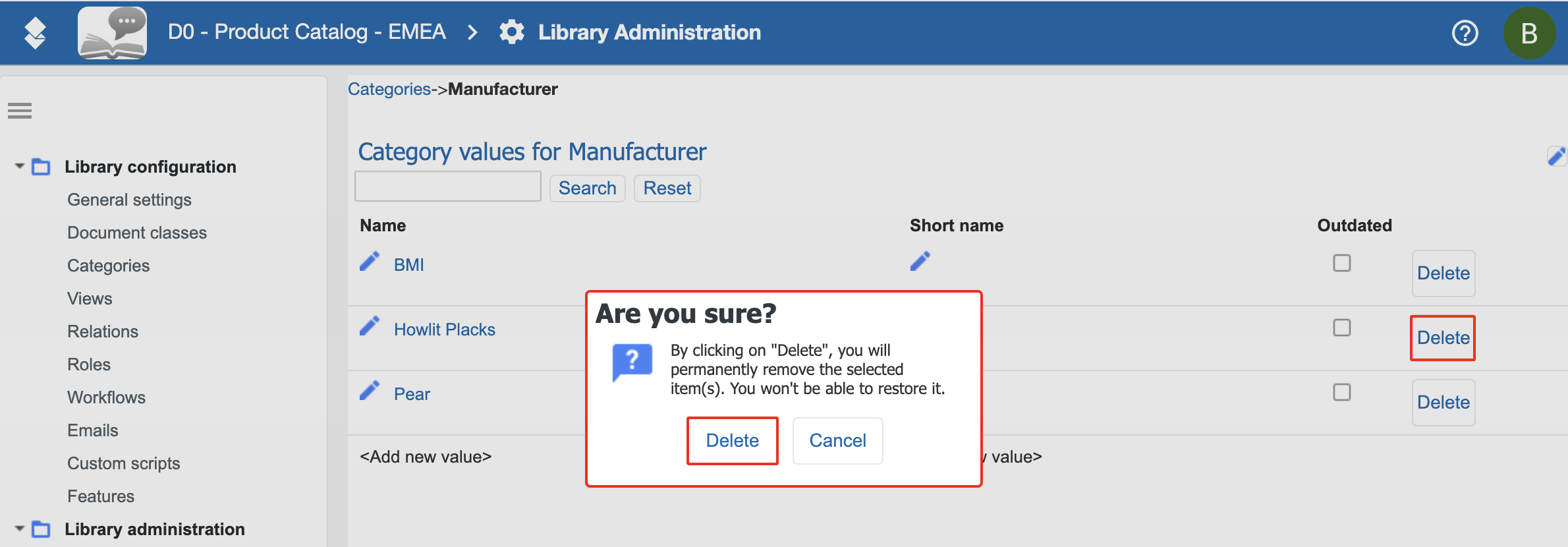Collapse the Library configuration tree node
The image size is (1568, 547).
pyautogui.click(x=20, y=167)
